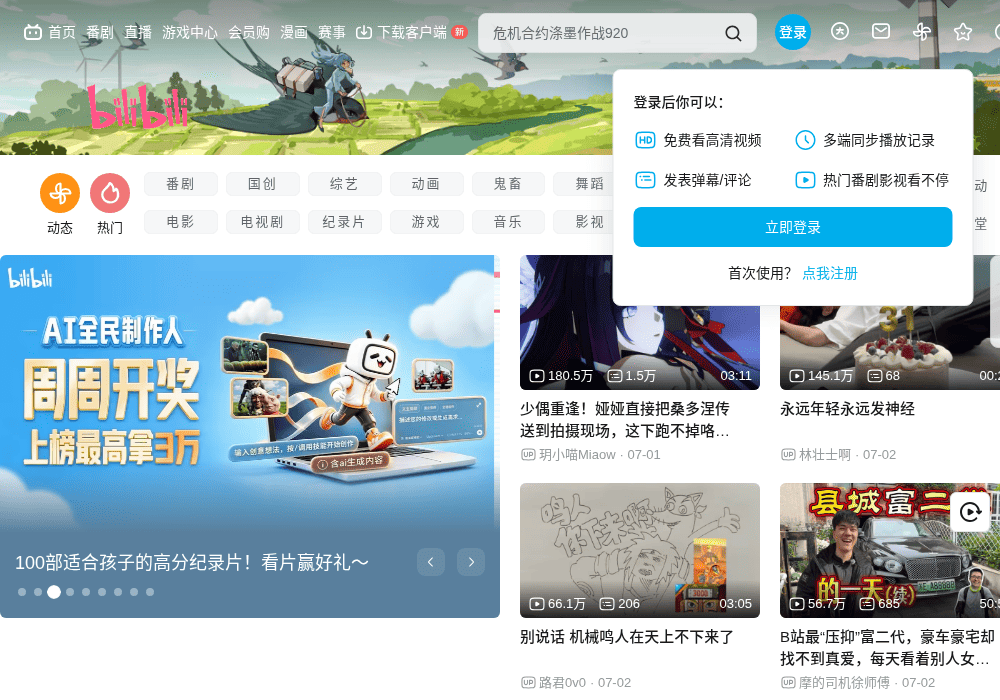The image size is (1000, 700).
Task: Click the search magnifier icon
Action: point(733,33)
